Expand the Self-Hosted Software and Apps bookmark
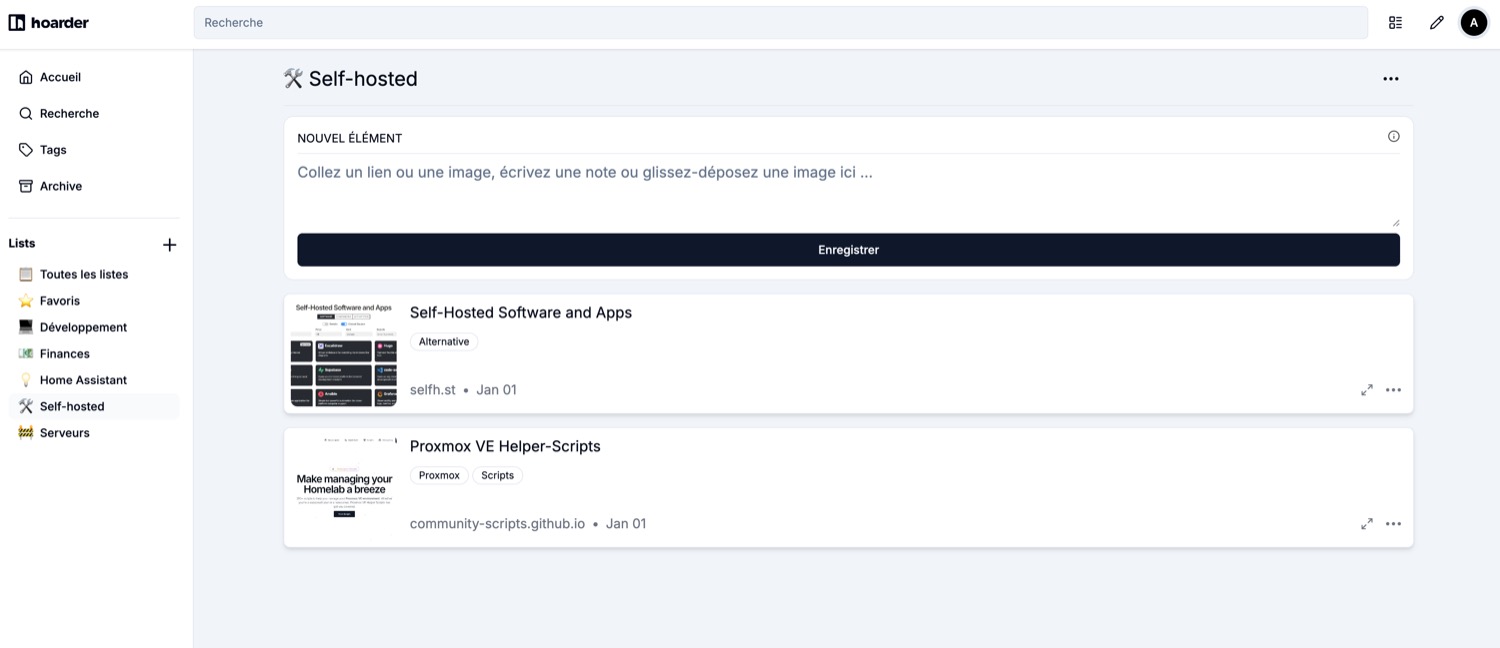 [1366, 390]
